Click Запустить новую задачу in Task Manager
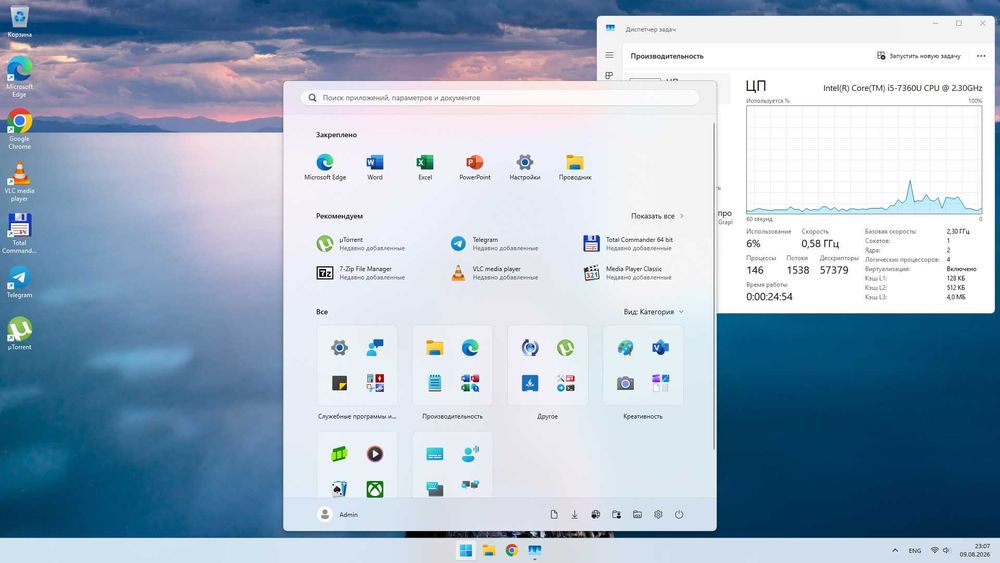 [x=918, y=55]
